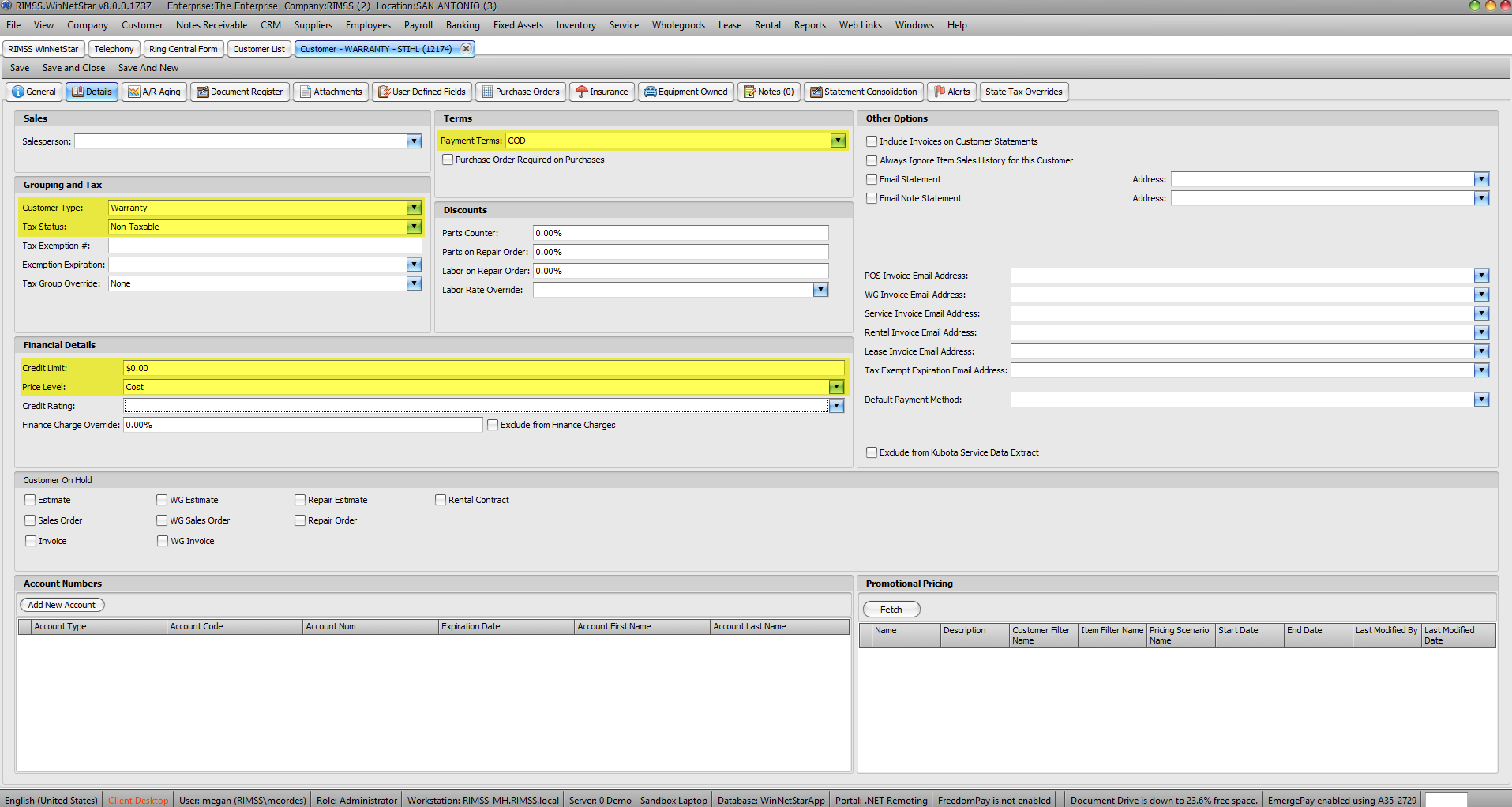Image resolution: width=1512 pixels, height=807 pixels.
Task: Switch to the State Tax Overrides tab
Action: click(1023, 92)
